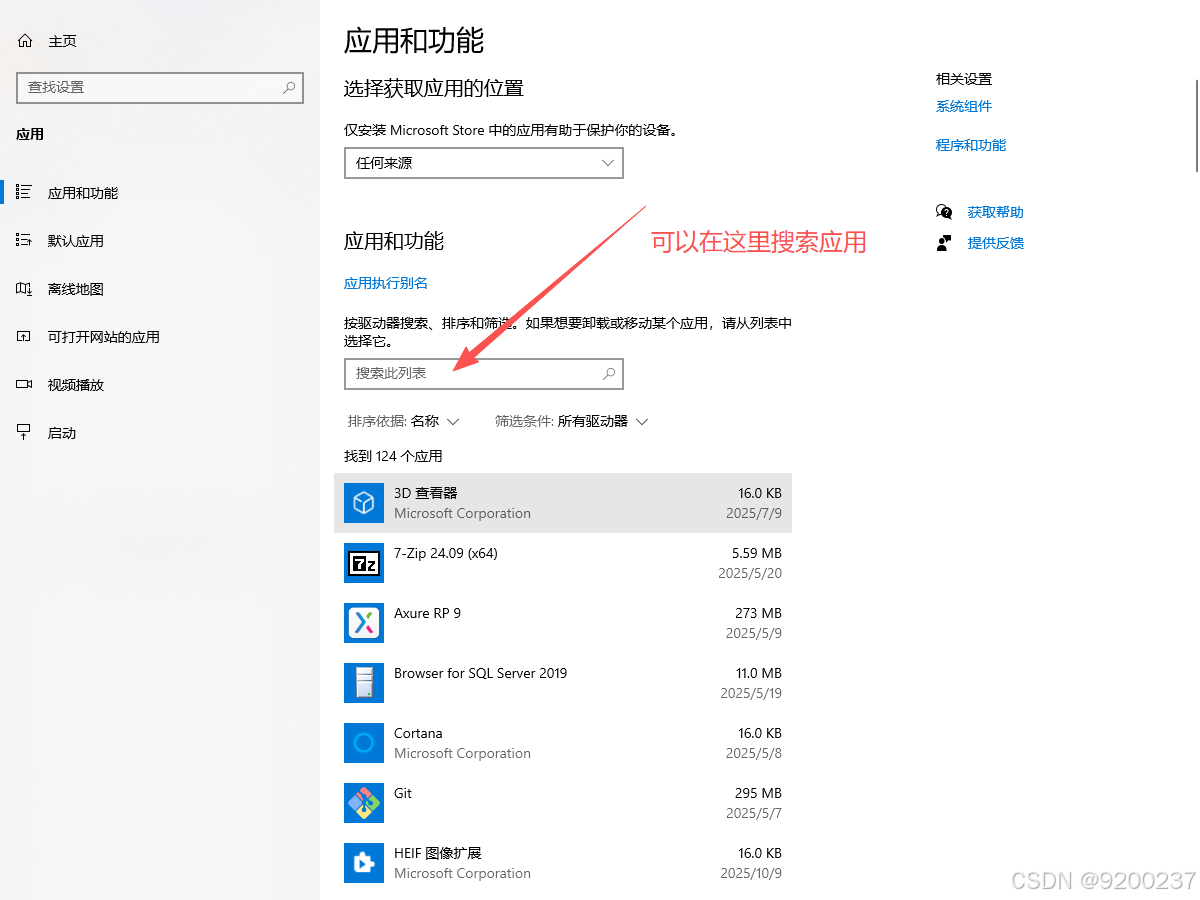Open the 系统组件 related link
Viewport: 1200px width, 900px height.
tap(964, 106)
